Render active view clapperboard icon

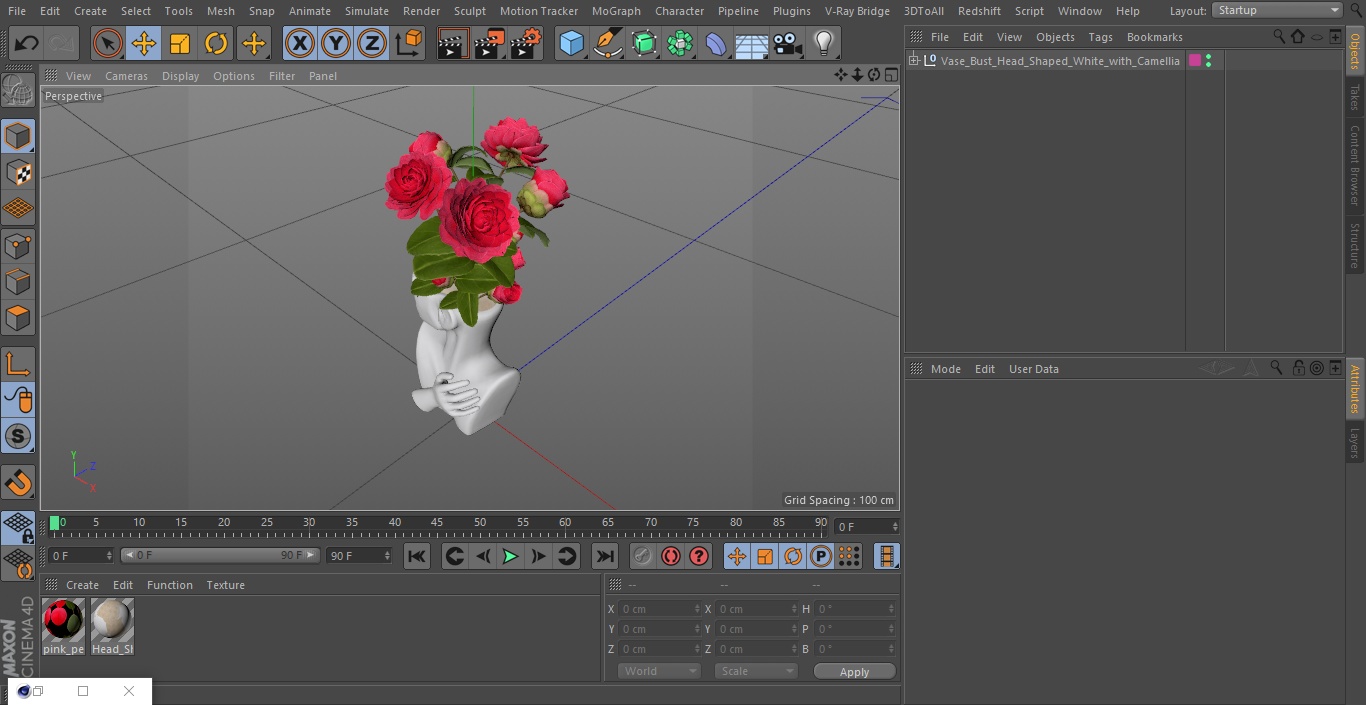[453, 44]
